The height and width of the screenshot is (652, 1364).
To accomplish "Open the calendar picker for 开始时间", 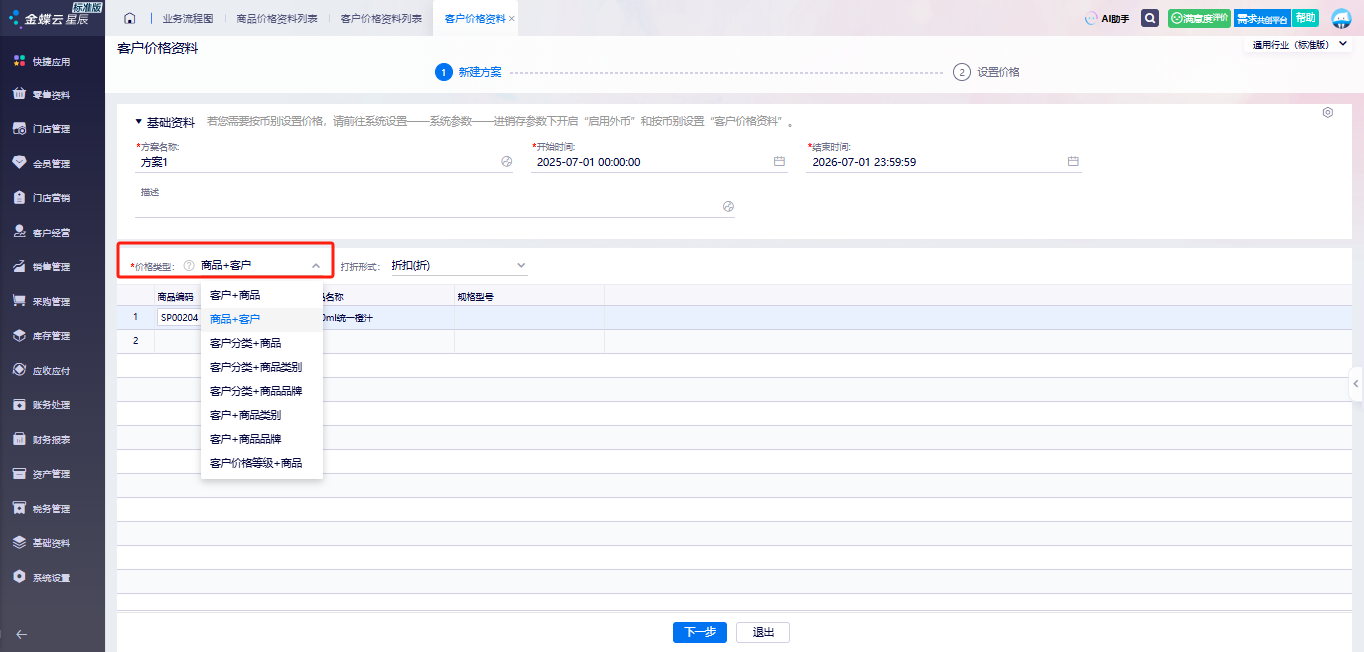I will (779, 162).
